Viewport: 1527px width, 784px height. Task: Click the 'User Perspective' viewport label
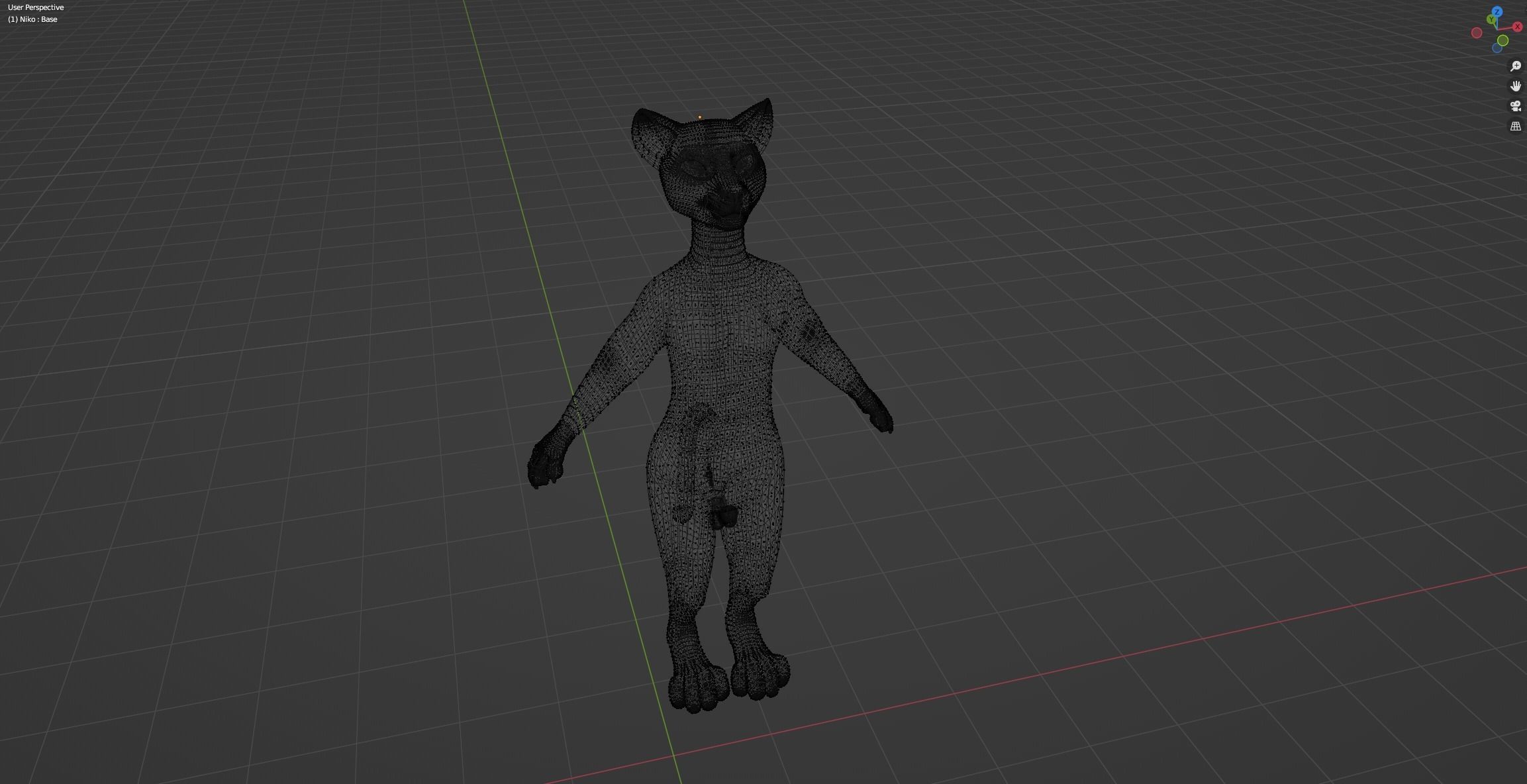click(36, 7)
